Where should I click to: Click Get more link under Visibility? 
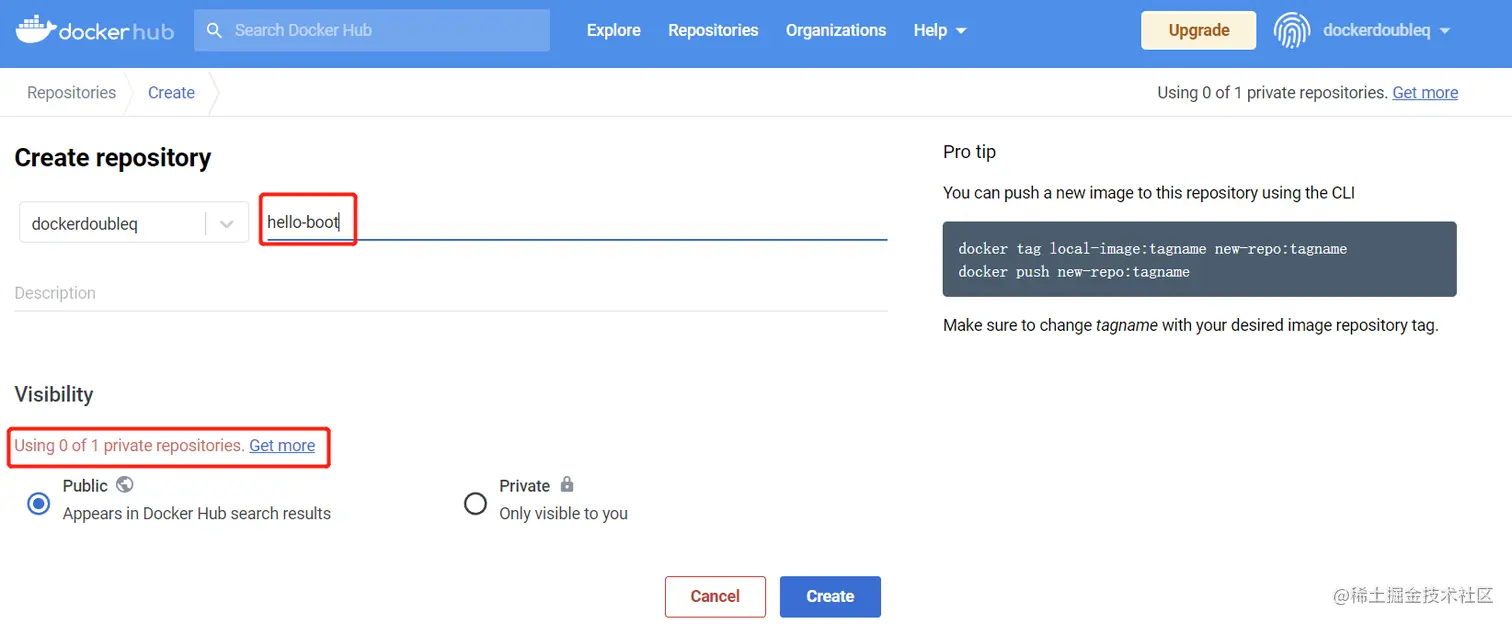(x=282, y=446)
